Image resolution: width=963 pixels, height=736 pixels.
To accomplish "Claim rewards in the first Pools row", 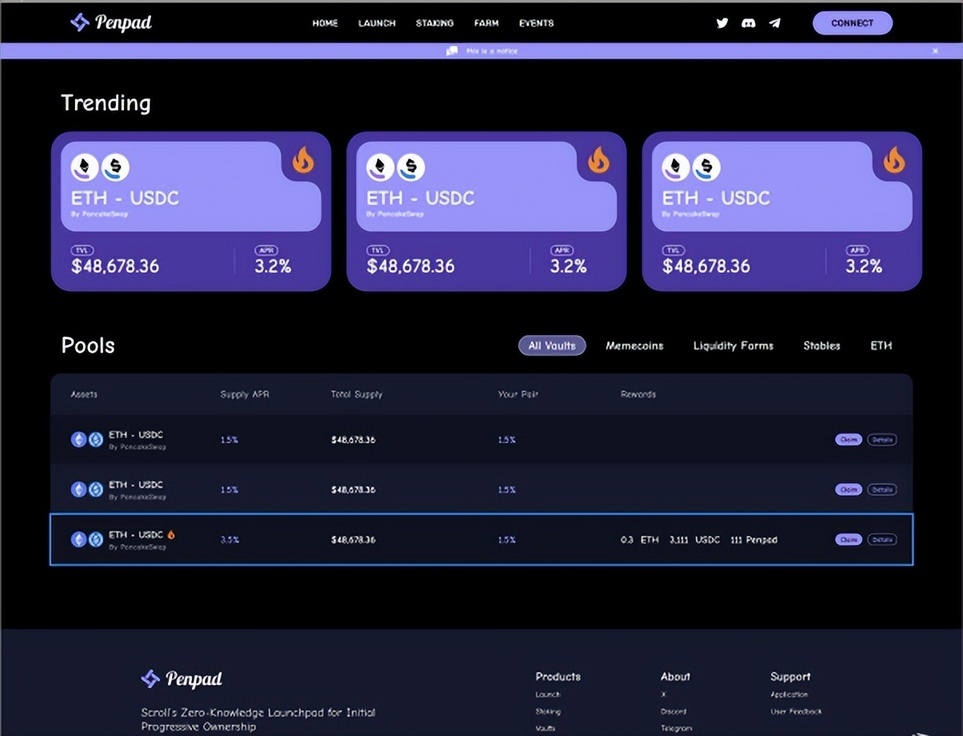I will click(x=848, y=439).
